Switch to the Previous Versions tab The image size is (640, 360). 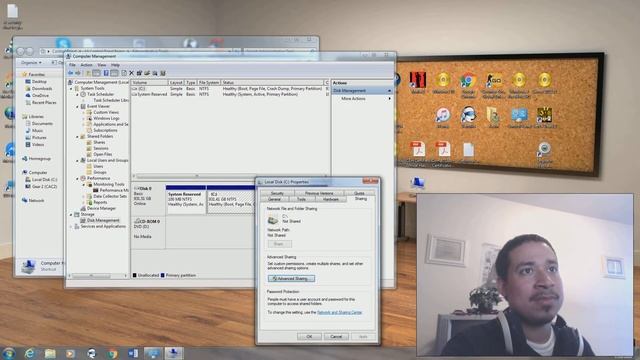319,193
